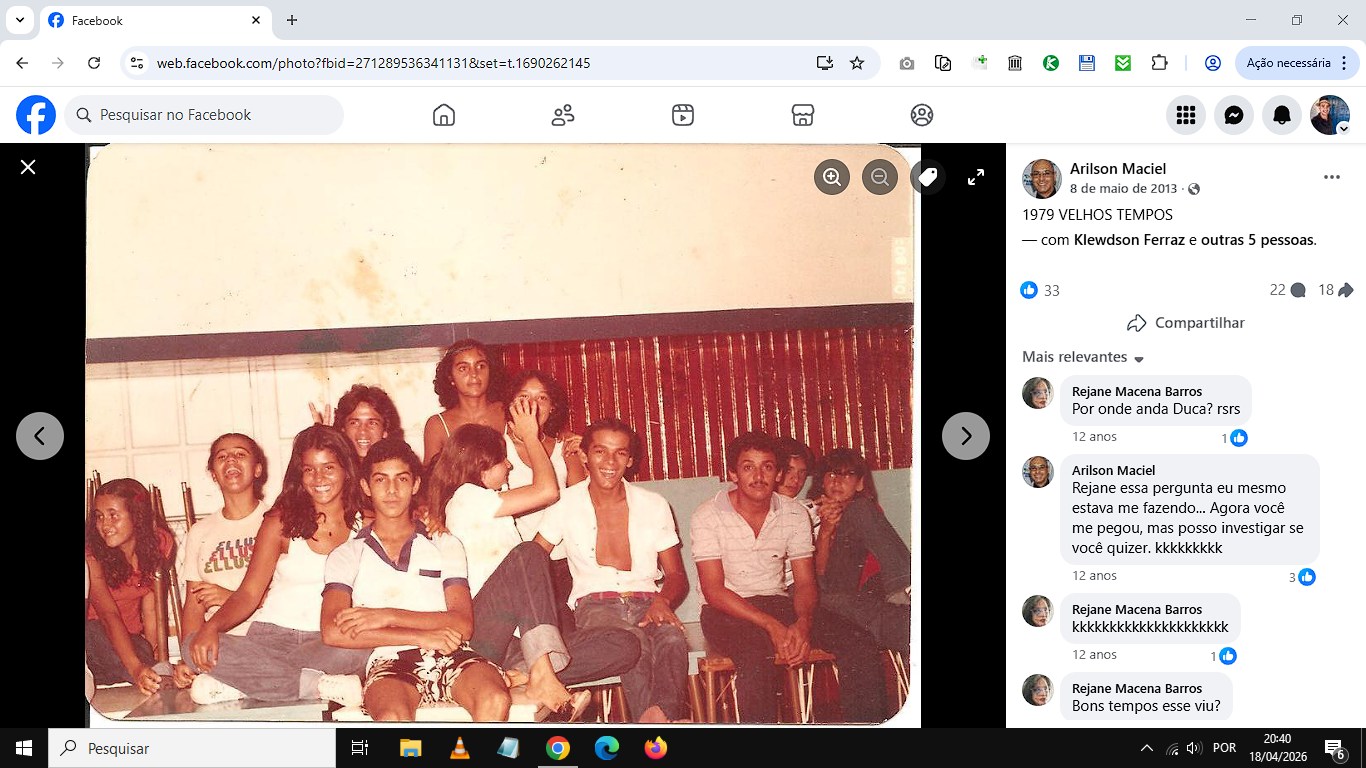The height and width of the screenshot is (768, 1366).
Task: Open the post options three-dot menu
Action: [1331, 177]
